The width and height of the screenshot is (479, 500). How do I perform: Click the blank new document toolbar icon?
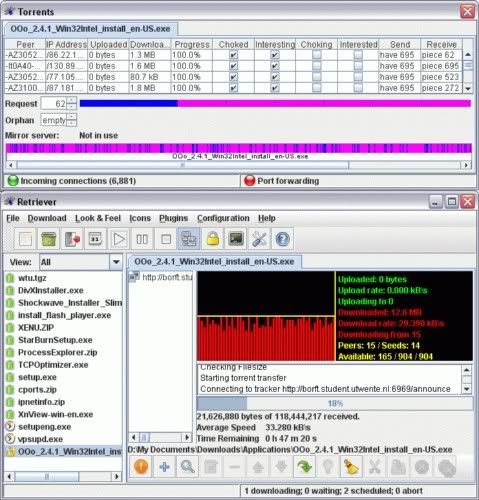click(x=25, y=239)
